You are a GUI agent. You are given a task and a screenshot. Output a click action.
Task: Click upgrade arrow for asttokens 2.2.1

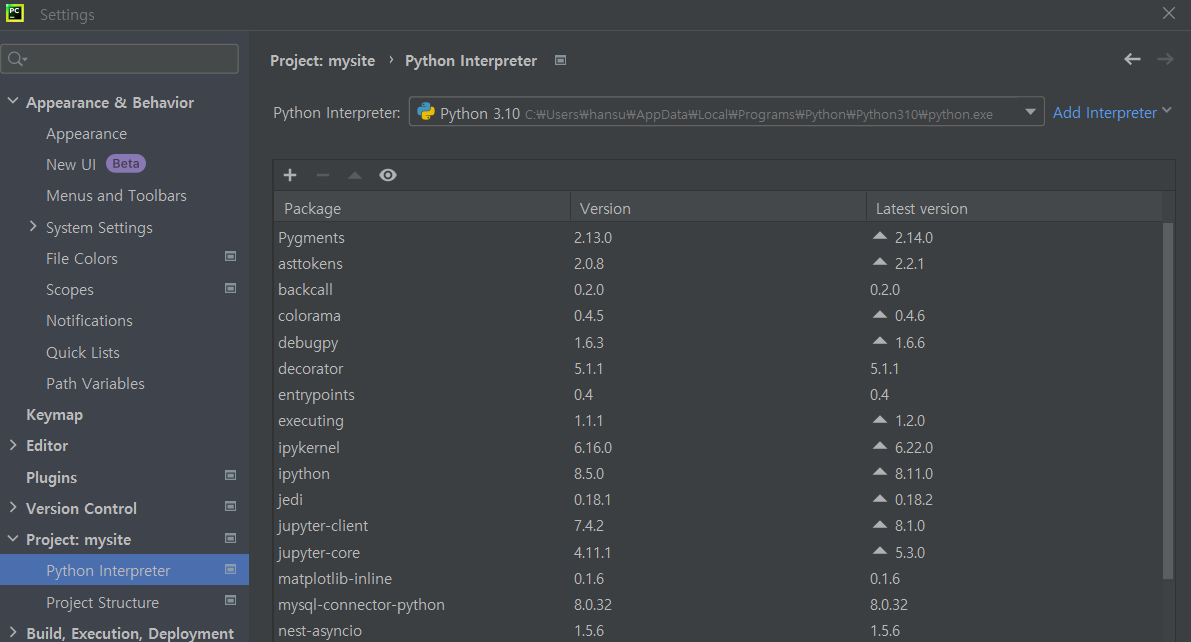[880, 262]
